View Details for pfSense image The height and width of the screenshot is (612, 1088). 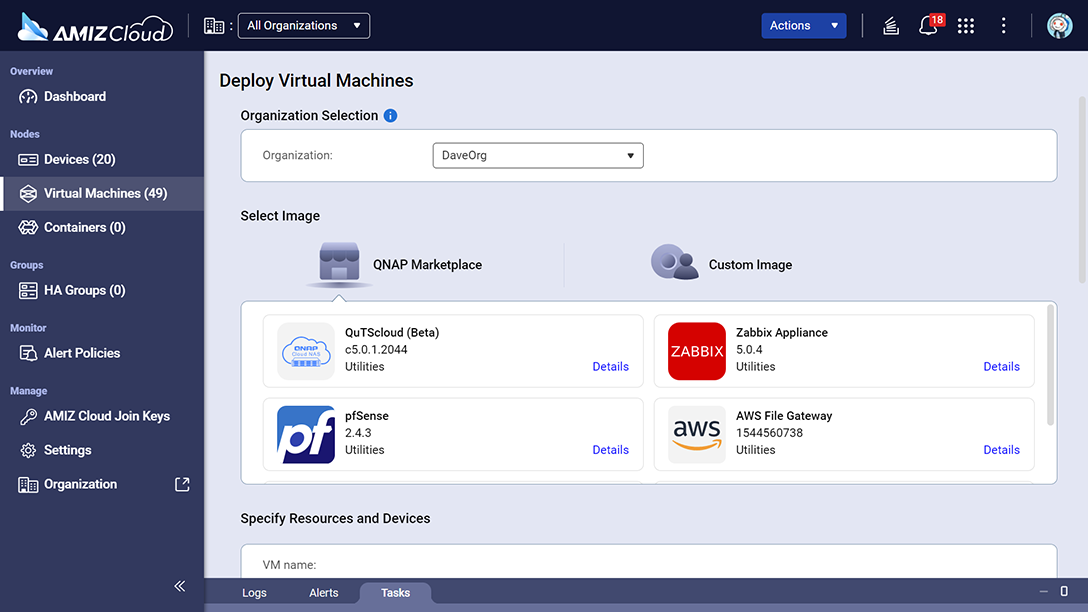(610, 450)
